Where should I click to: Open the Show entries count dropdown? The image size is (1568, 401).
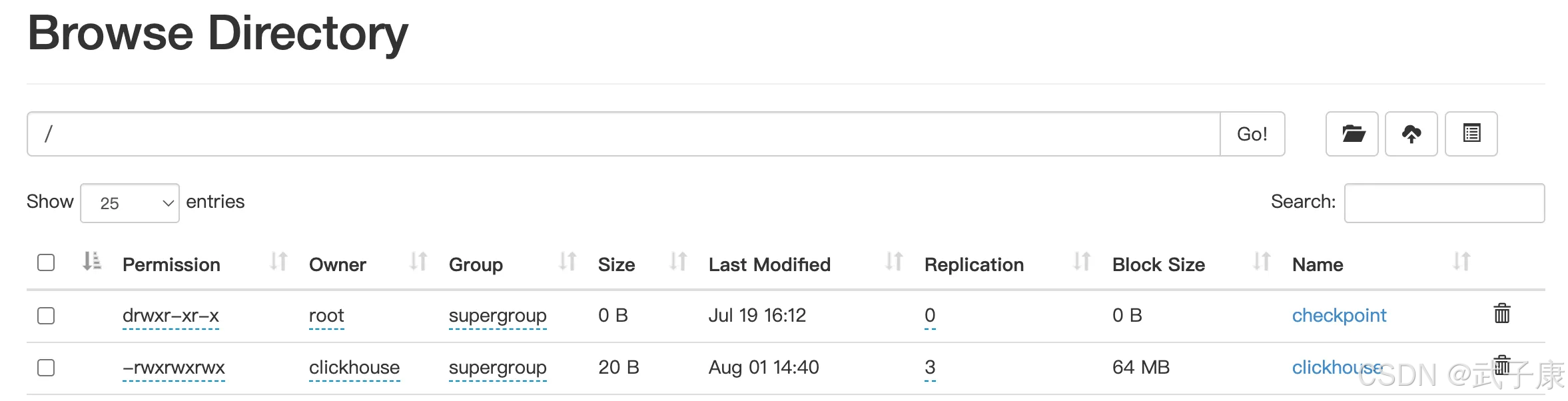[130, 203]
